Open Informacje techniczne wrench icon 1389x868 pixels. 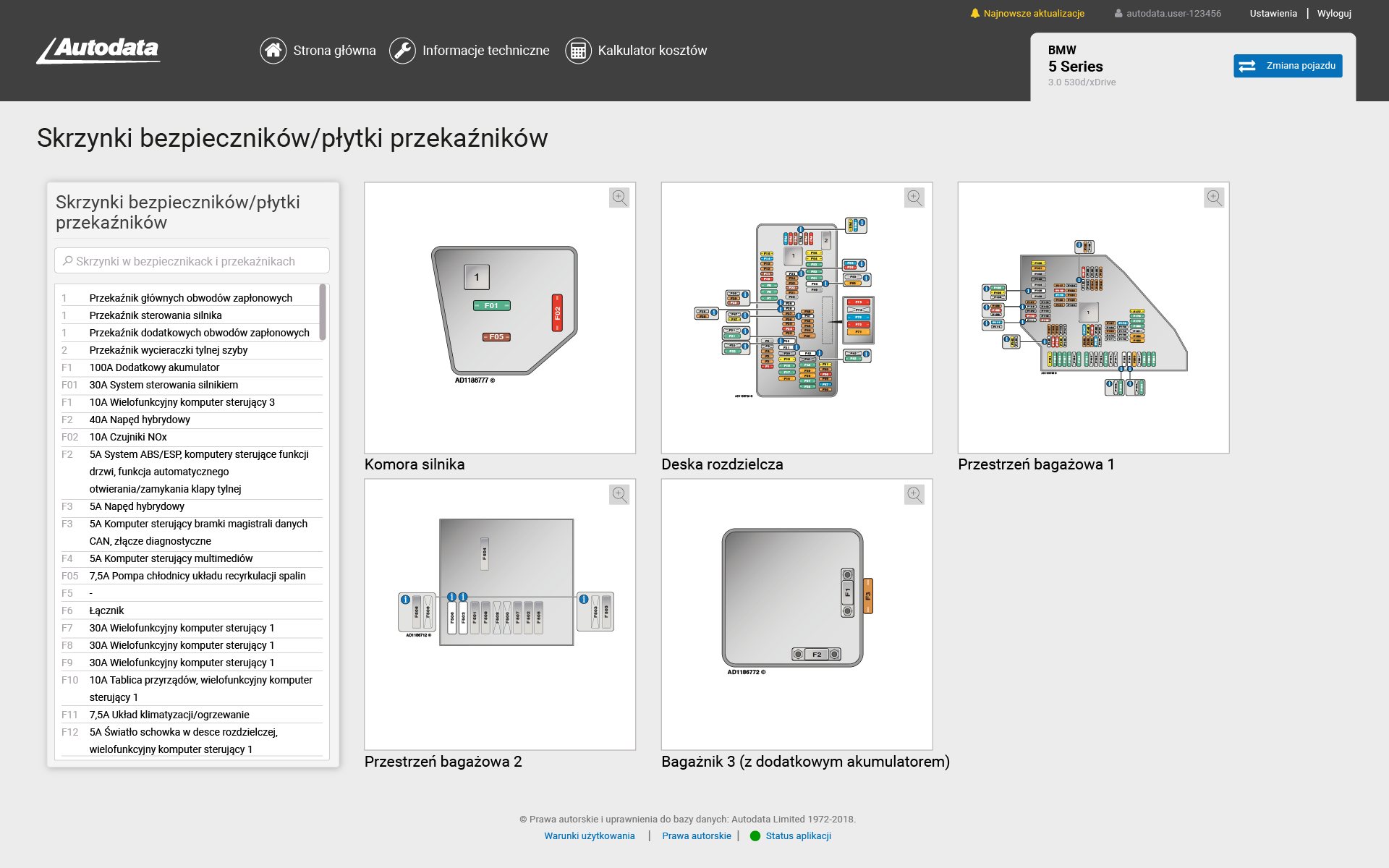coord(402,50)
